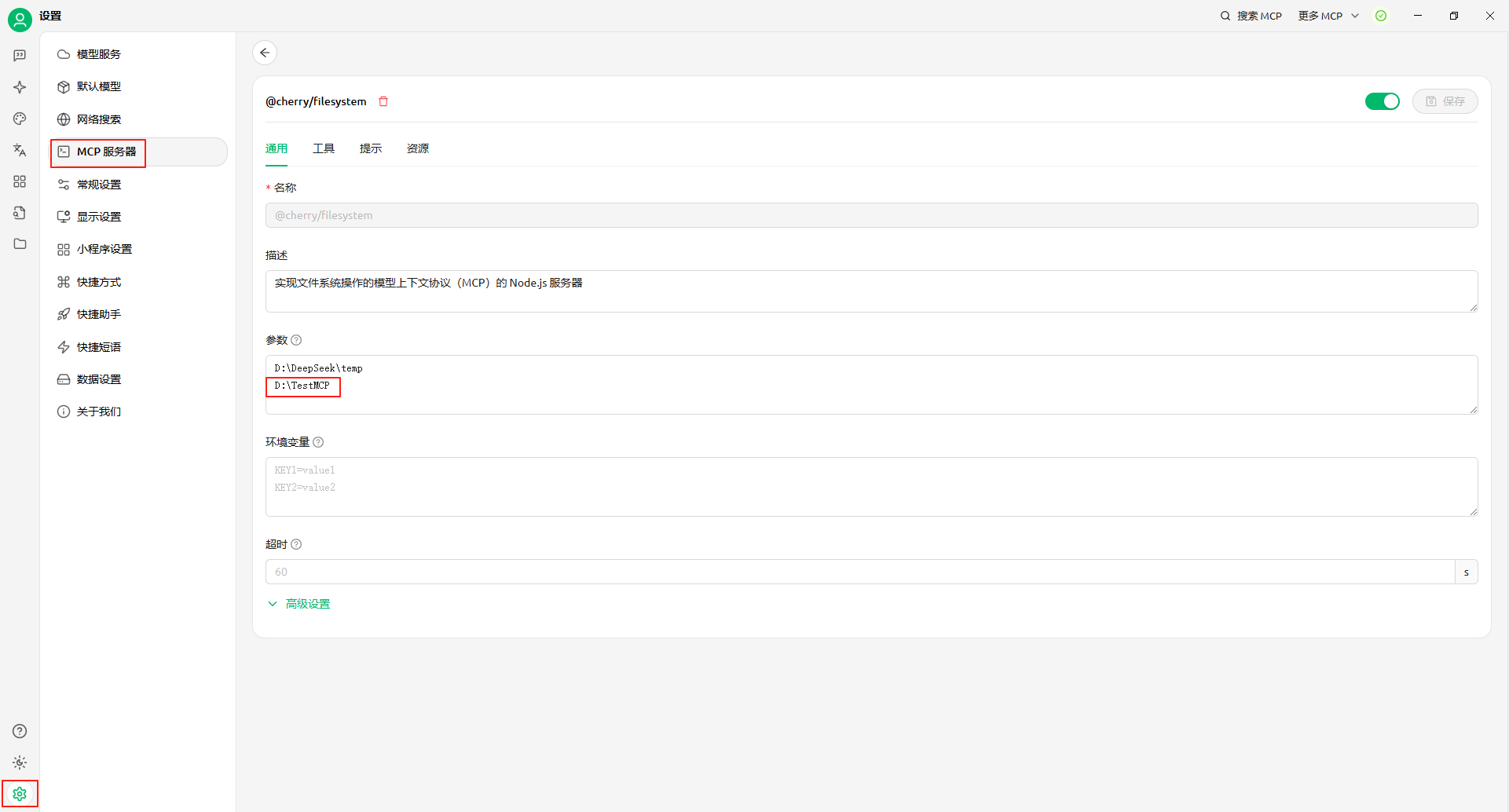Click the 环境变量 text area

871,487
